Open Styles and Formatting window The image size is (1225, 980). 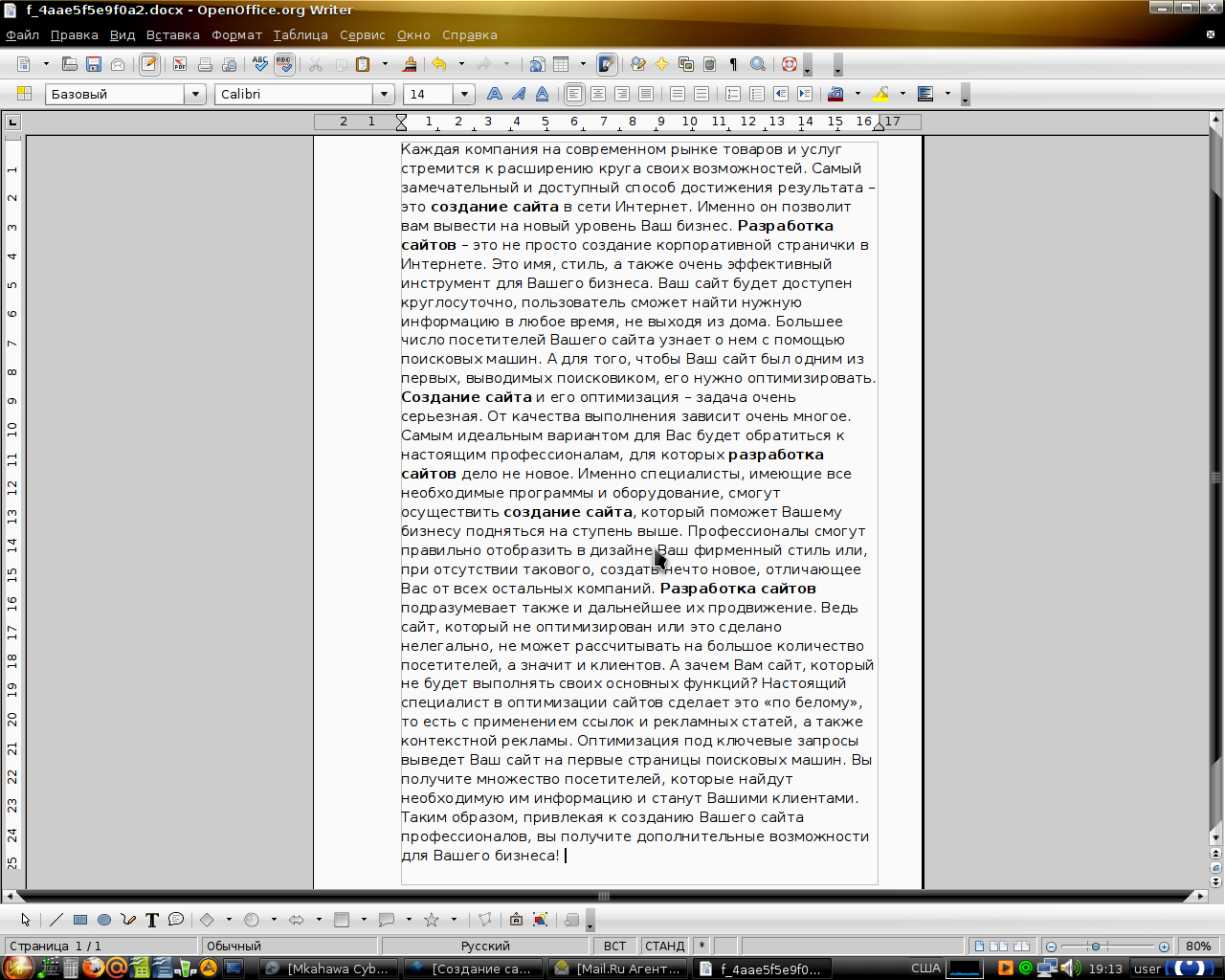point(25,94)
